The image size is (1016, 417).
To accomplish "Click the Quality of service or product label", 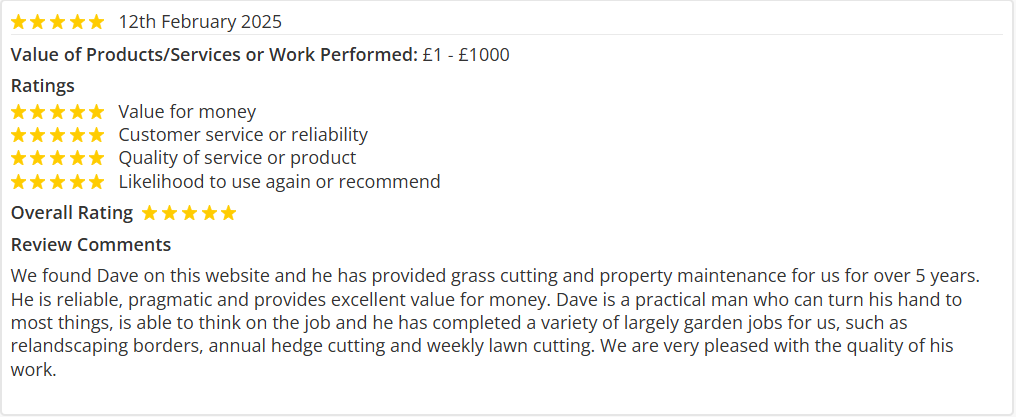I will (x=237, y=158).
